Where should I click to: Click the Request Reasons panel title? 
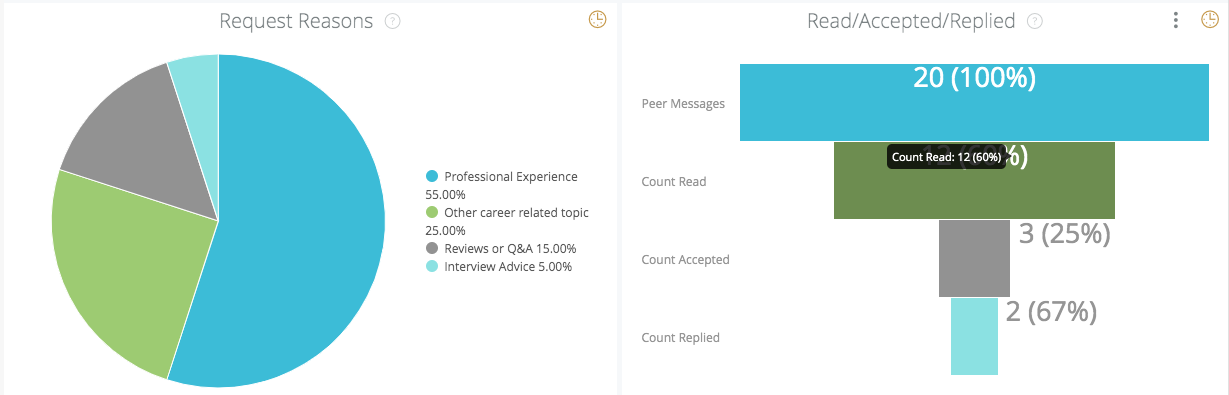[x=296, y=21]
